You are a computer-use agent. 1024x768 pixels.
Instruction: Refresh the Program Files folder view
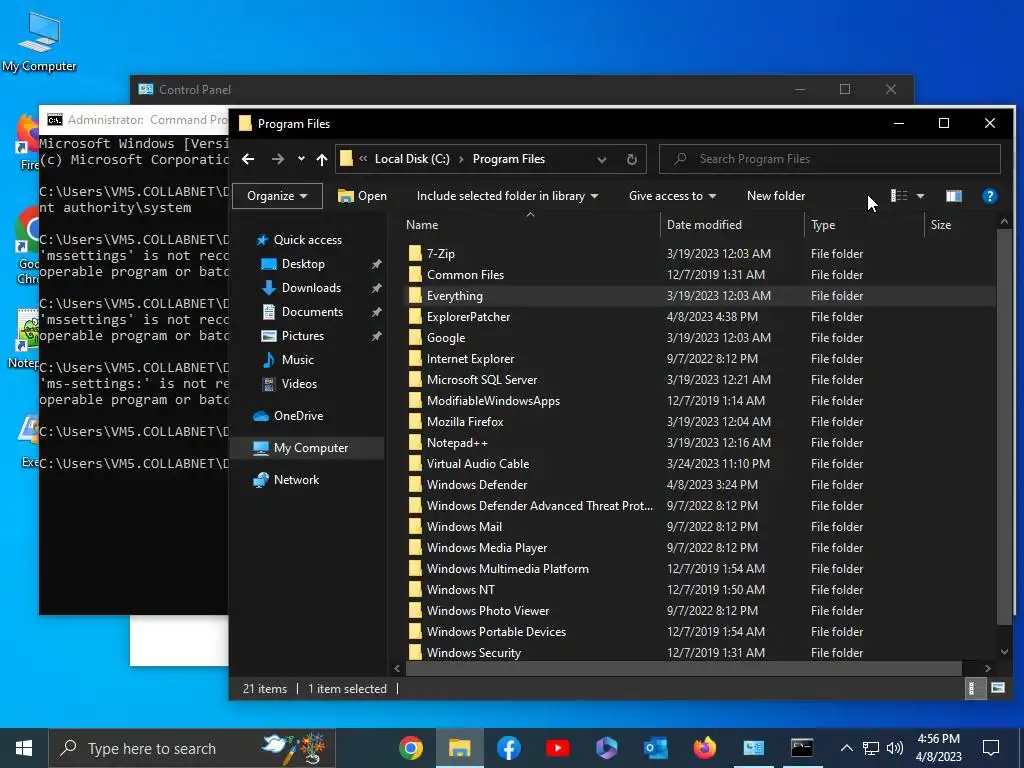[x=632, y=159]
